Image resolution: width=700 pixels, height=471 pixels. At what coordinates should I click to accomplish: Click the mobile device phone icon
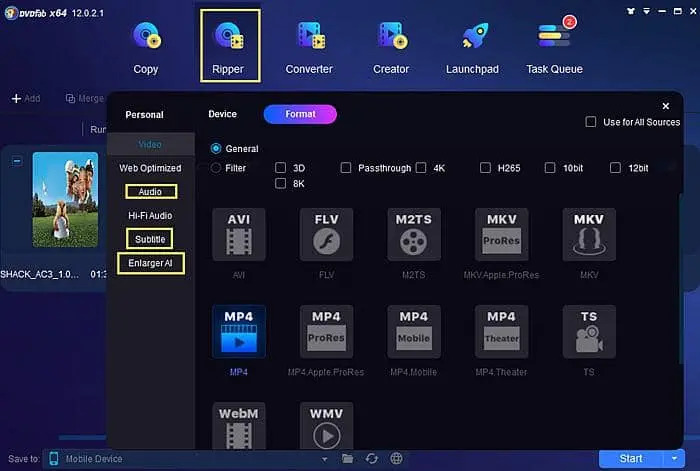pos(54,458)
